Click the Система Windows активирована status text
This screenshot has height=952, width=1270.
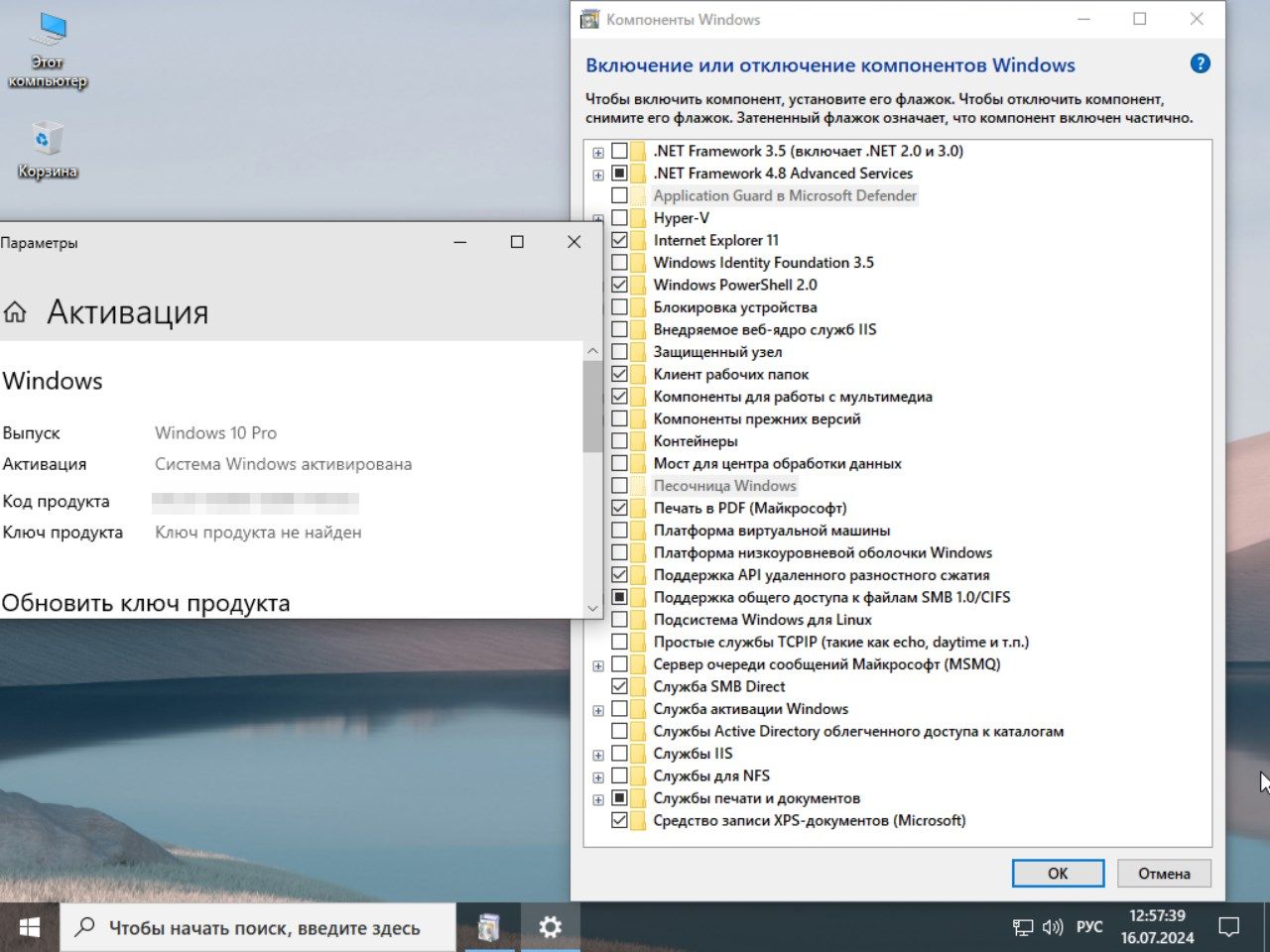(x=283, y=464)
